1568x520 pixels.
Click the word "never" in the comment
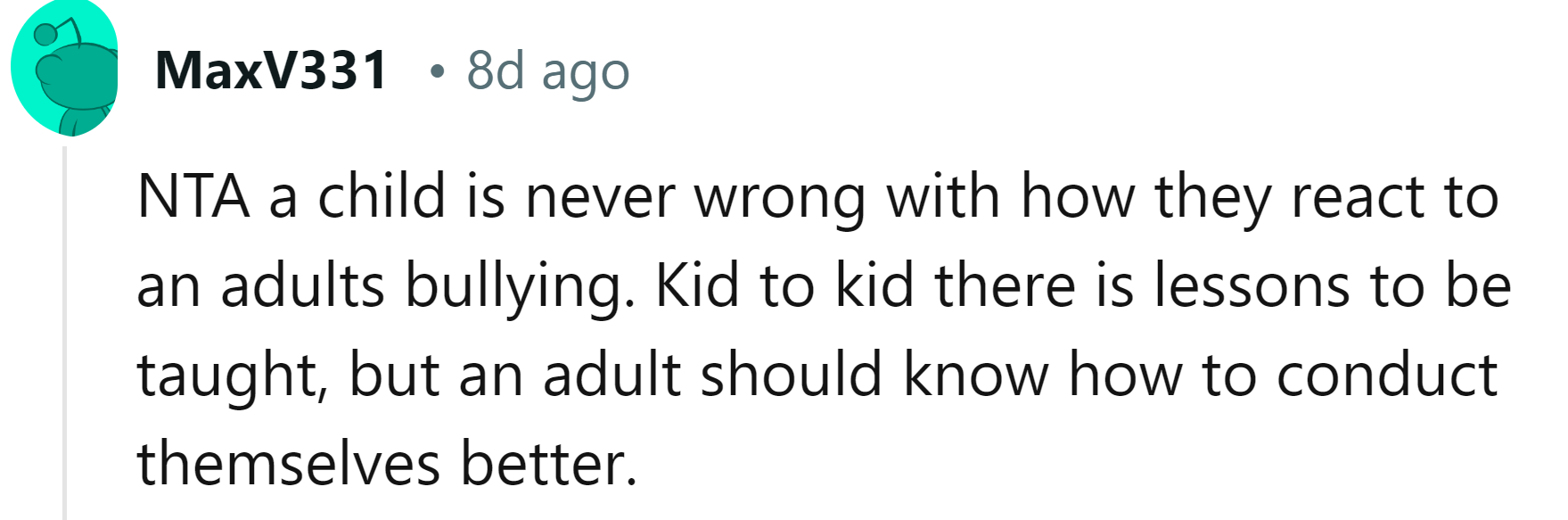pos(600,198)
